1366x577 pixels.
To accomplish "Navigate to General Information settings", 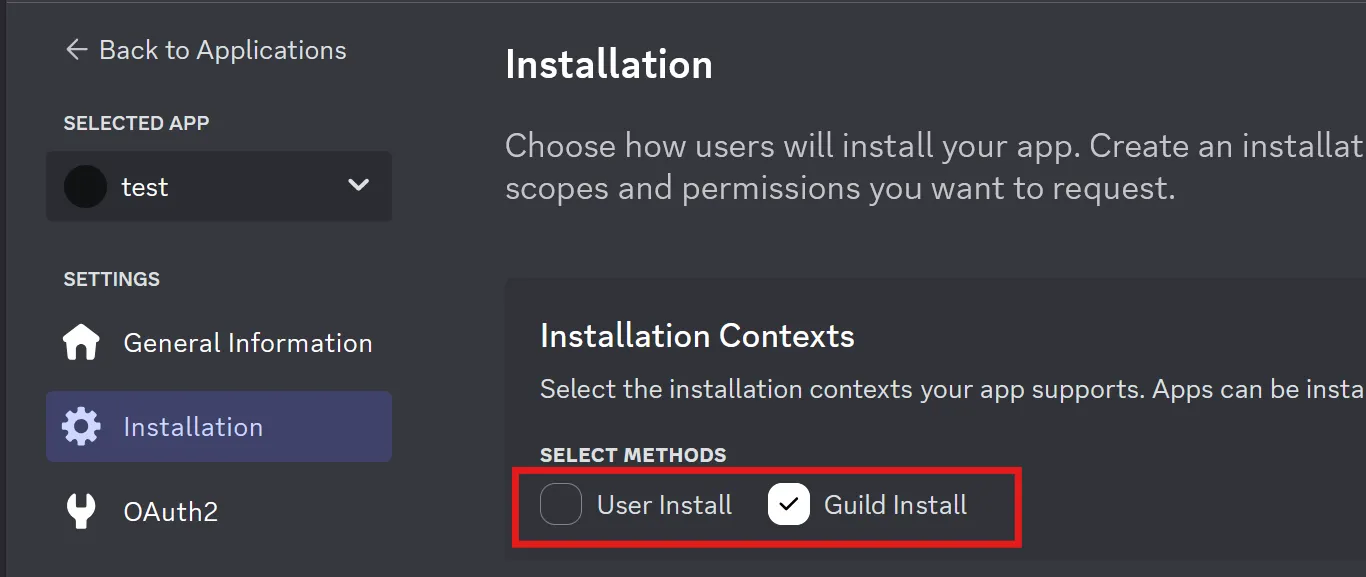I will click(x=247, y=341).
